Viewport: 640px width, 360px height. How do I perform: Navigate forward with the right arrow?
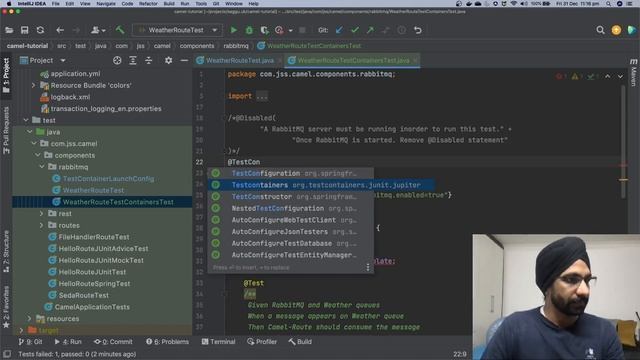pos(76,30)
